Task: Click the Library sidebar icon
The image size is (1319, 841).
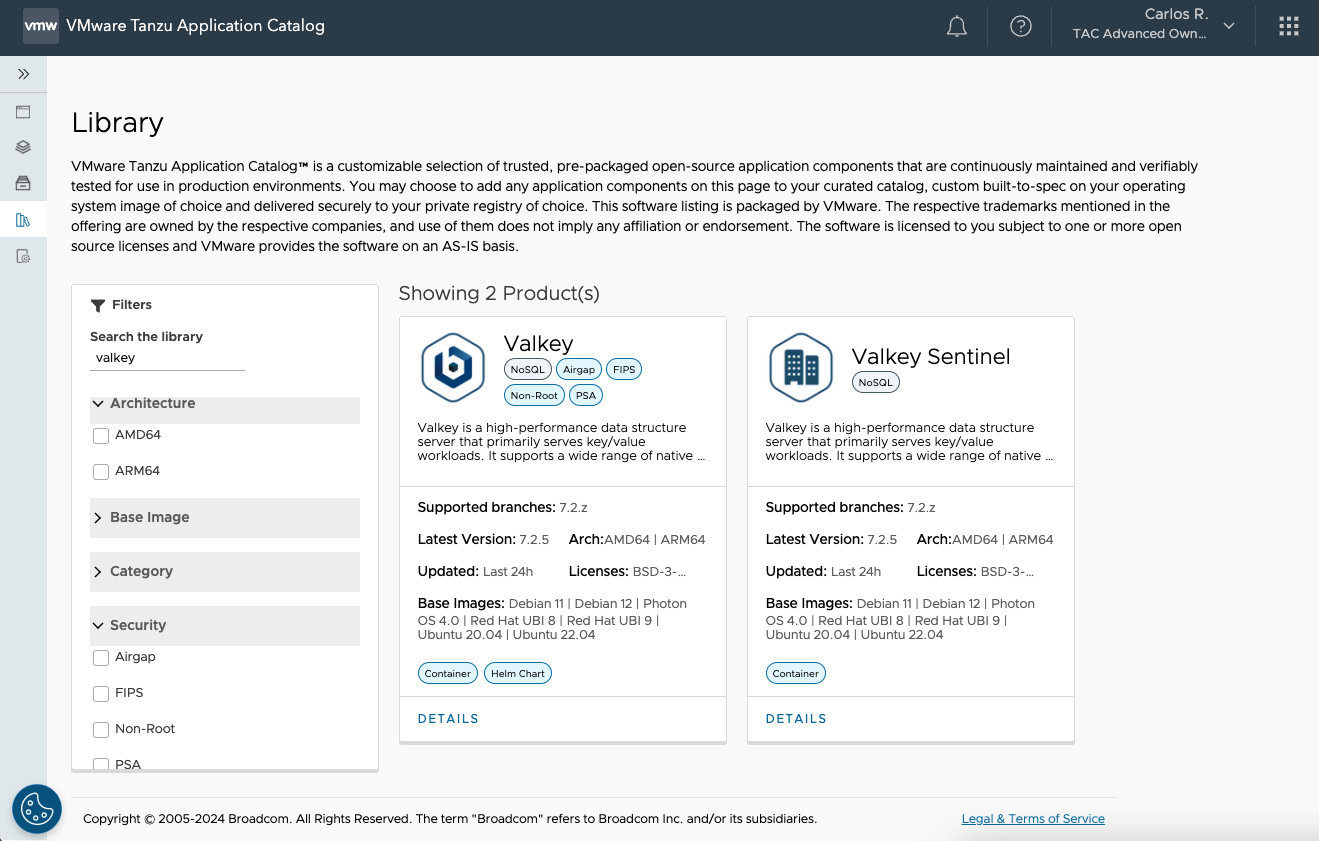Action: tap(23, 220)
